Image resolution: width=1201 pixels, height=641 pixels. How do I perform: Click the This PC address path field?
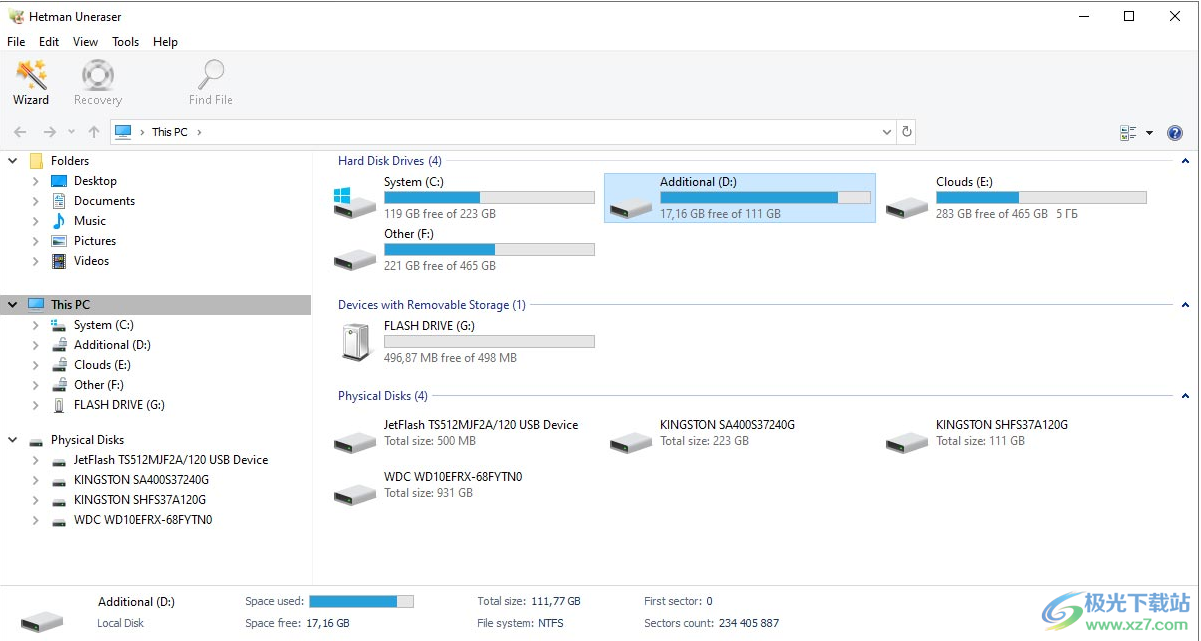point(500,132)
